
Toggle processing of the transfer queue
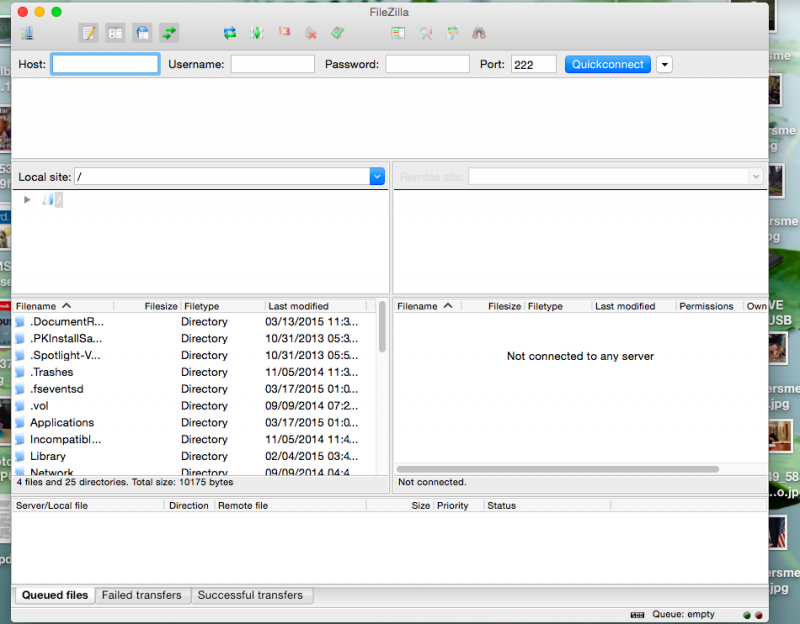click(x=257, y=33)
